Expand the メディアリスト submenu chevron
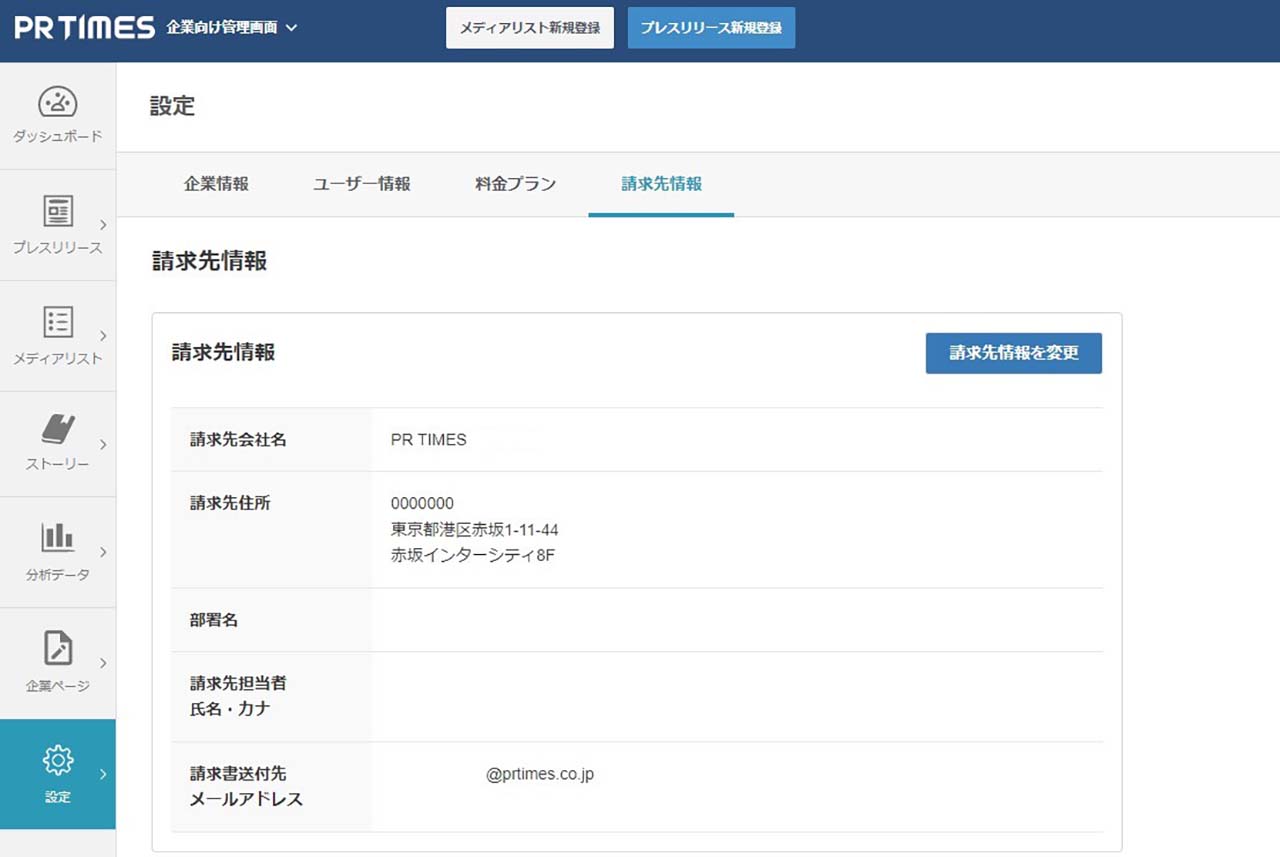 coord(102,334)
